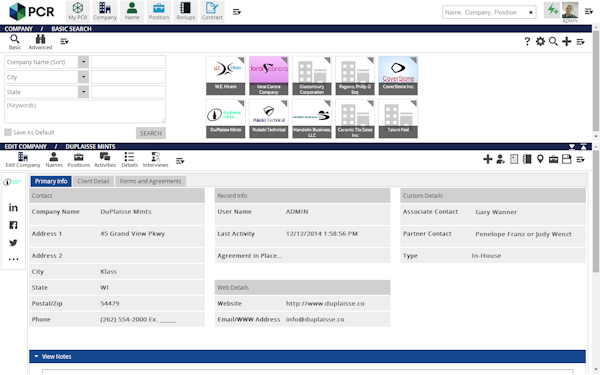The width and height of the screenshot is (600, 375).
Task: Open the Position module icon
Action: tap(159, 11)
